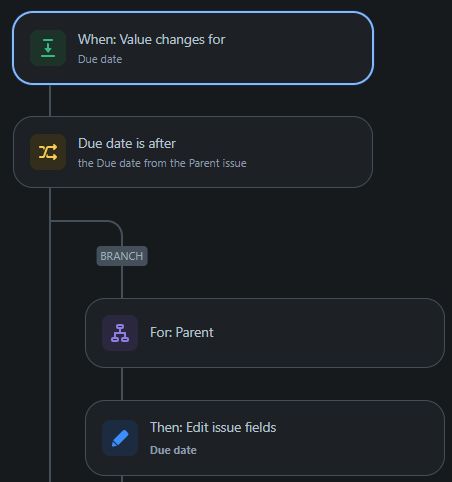The image size is (452, 482).
Task: Click the yellow shuffle condition icon
Action: [x=48, y=152]
